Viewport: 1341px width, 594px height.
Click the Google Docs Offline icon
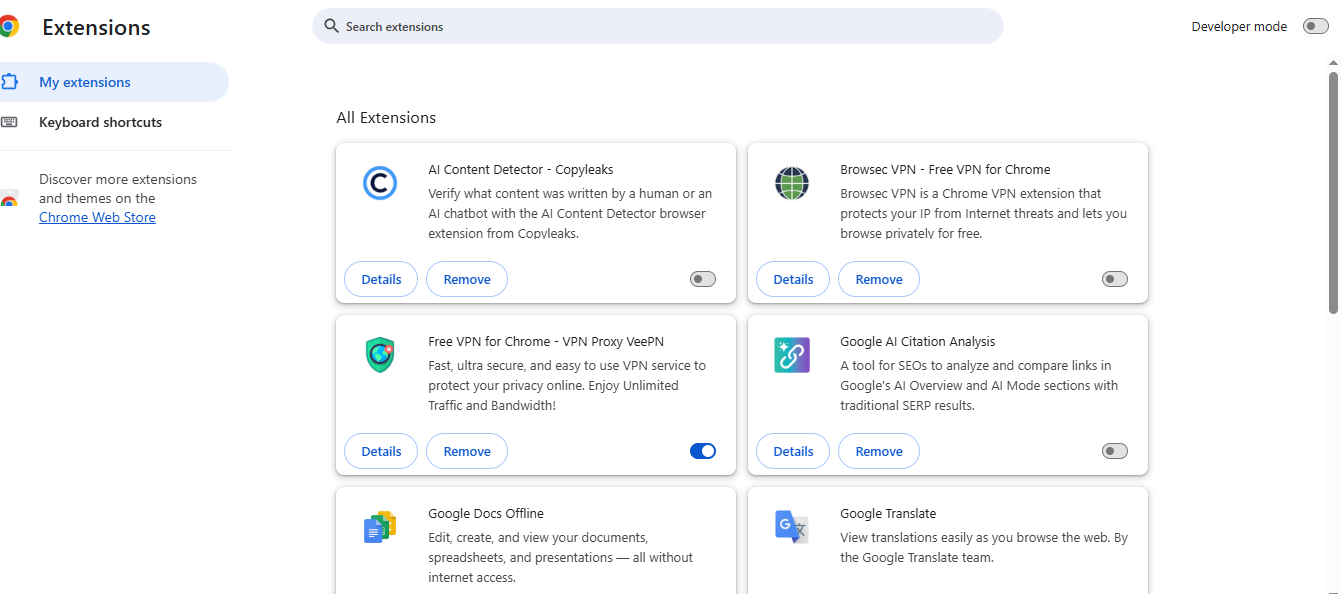tap(380, 527)
